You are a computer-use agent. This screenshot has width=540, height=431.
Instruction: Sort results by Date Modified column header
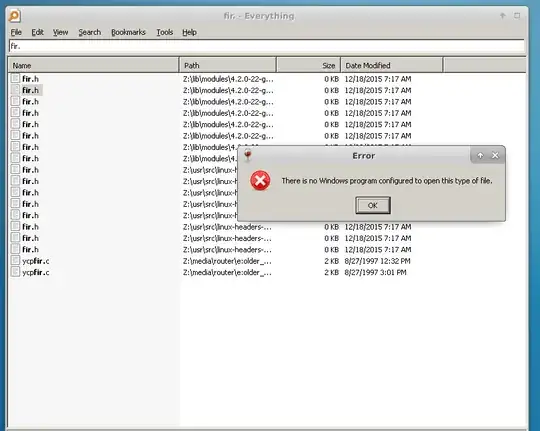coord(392,65)
